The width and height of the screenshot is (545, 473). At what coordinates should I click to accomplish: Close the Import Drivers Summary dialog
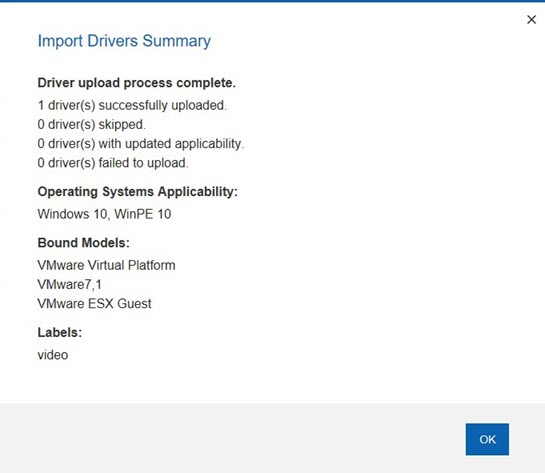coord(531,19)
